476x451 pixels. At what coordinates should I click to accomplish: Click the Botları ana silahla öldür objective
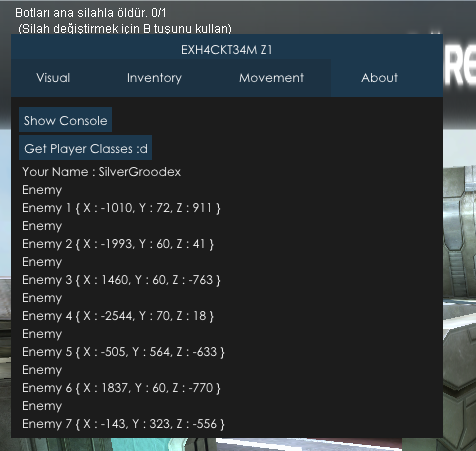point(91,13)
